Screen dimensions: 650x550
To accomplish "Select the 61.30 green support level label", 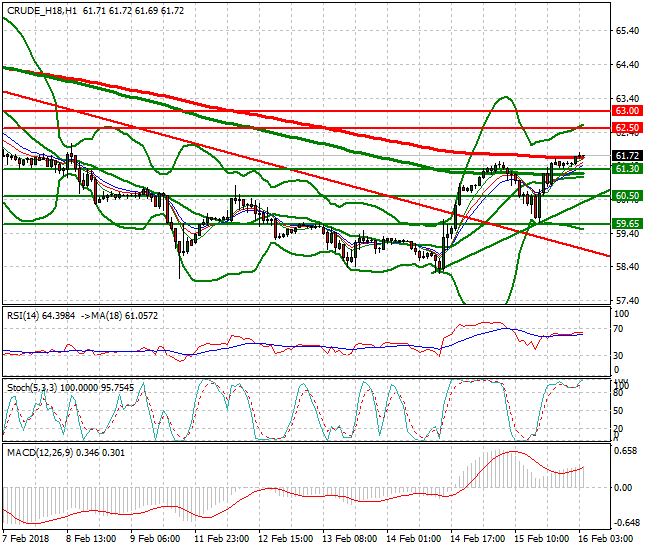I will click(627, 168).
